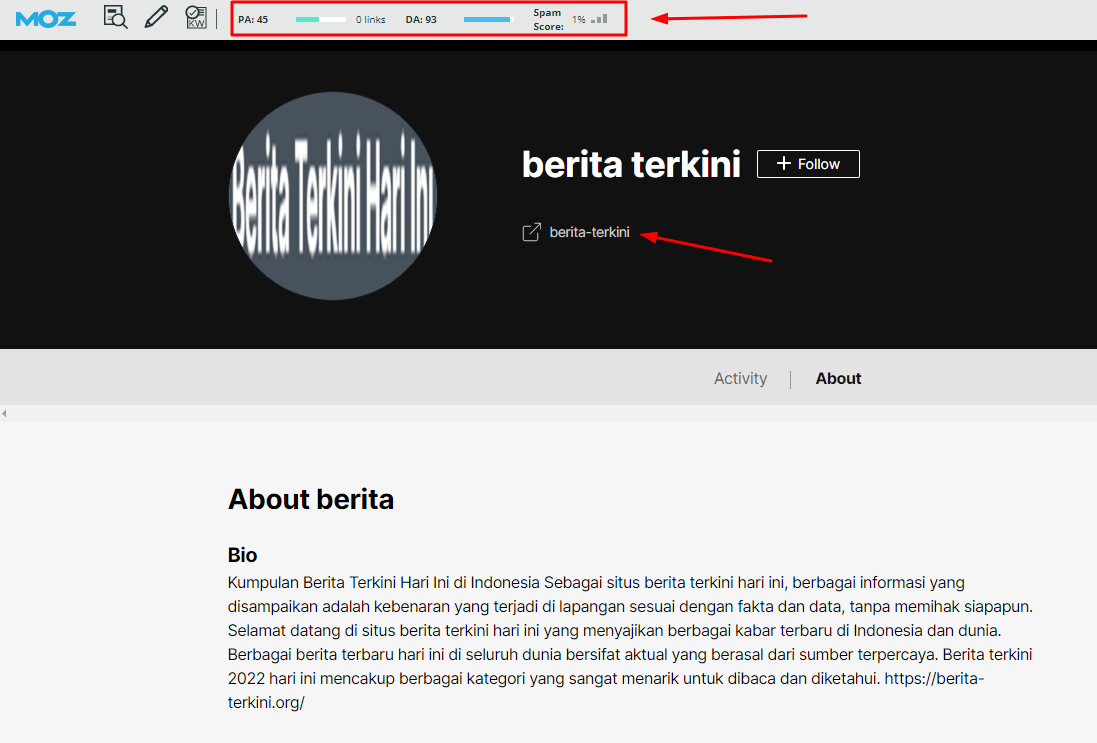The height and width of the screenshot is (743, 1097).
Task: Click the left scroll arrow on horizontal scrollbar
Action: (4, 413)
